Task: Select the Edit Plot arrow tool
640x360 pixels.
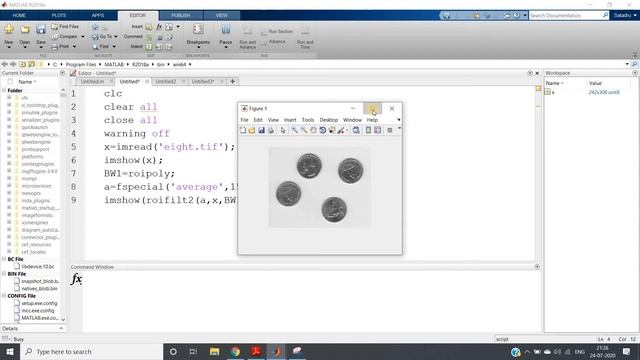Action: tap(283, 130)
